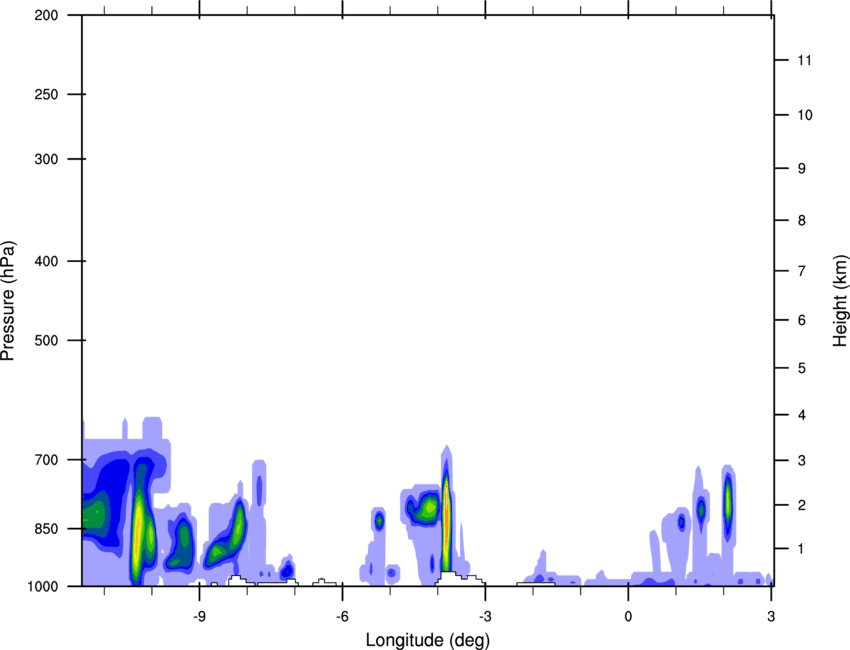Pick the 7 km height label
The image size is (850, 650).
point(802,271)
